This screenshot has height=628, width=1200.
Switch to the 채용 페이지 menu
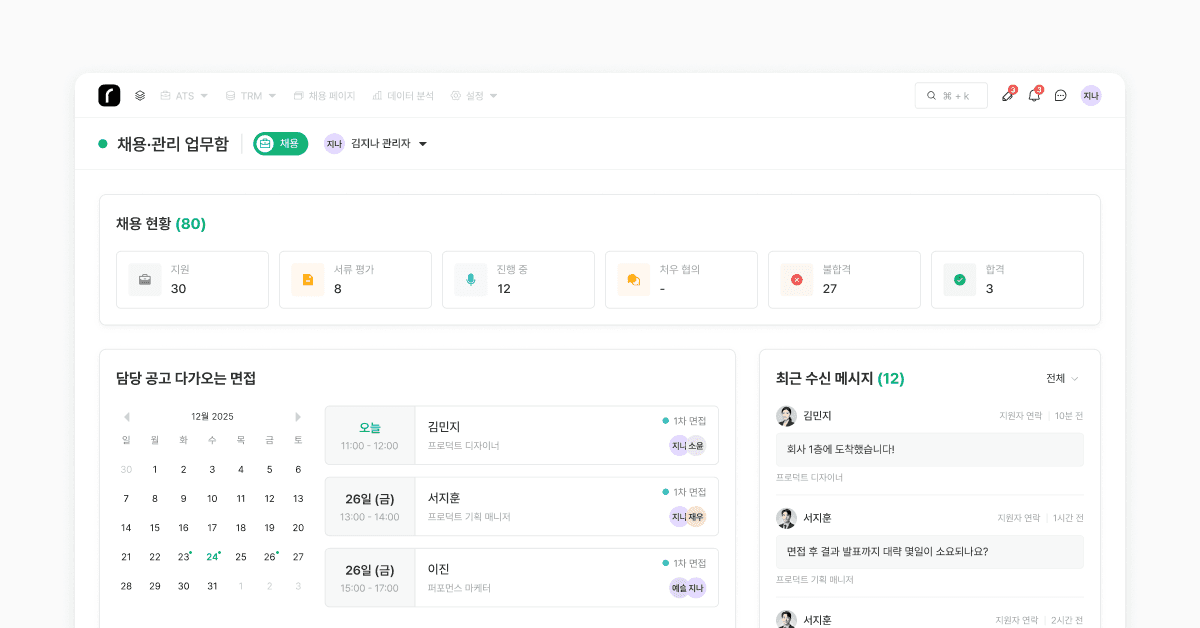point(323,95)
